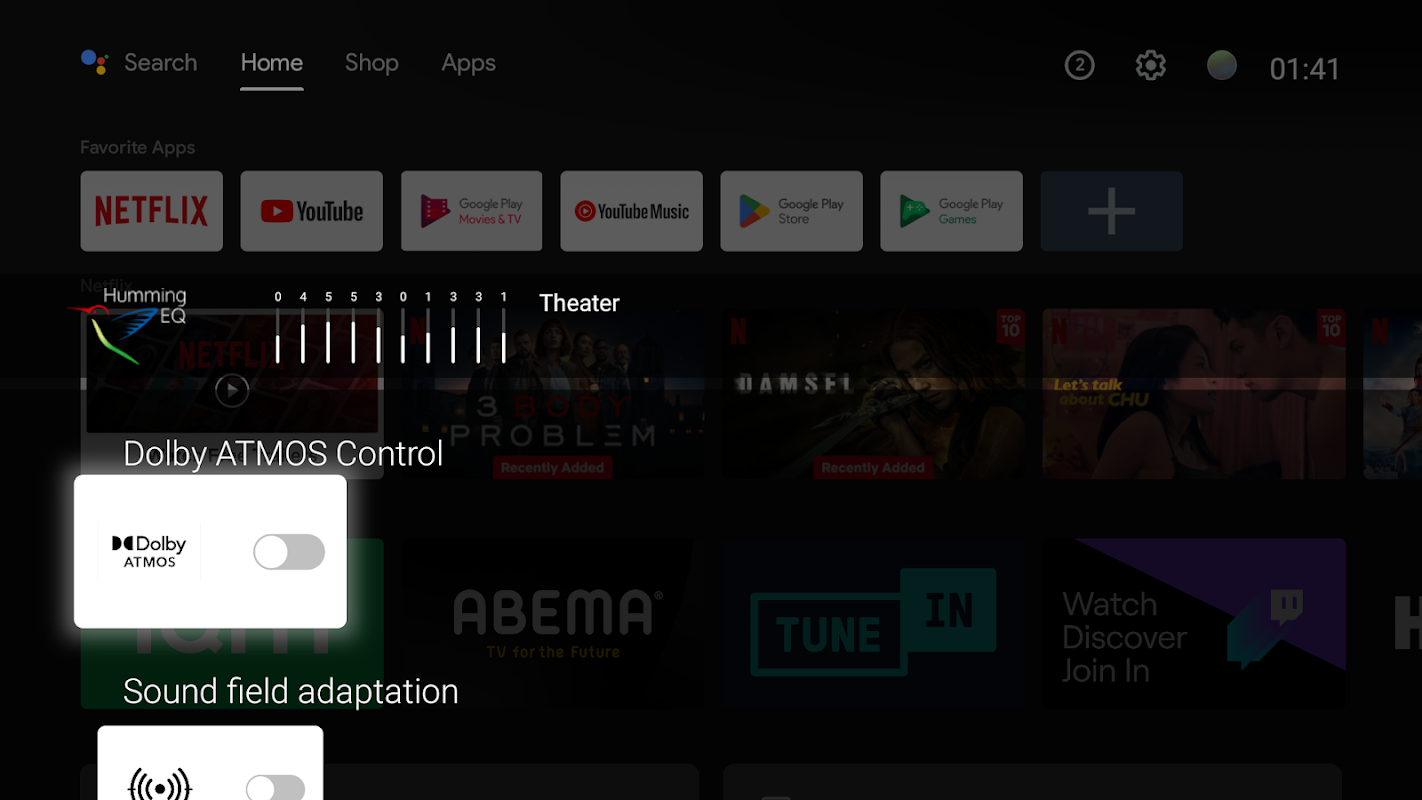
Task: Open the account profile avatar
Action: tap(1222, 66)
